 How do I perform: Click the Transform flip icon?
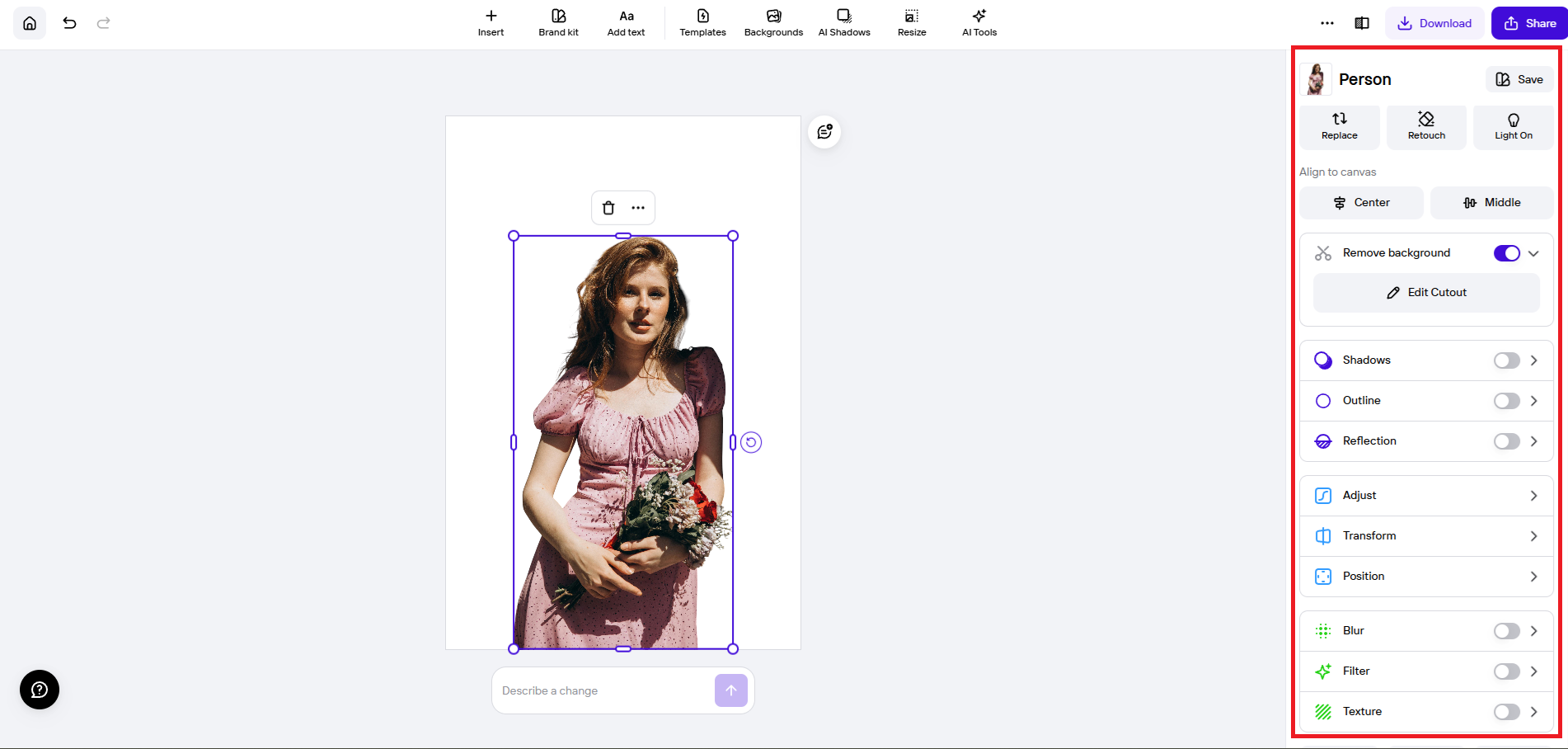1323,536
